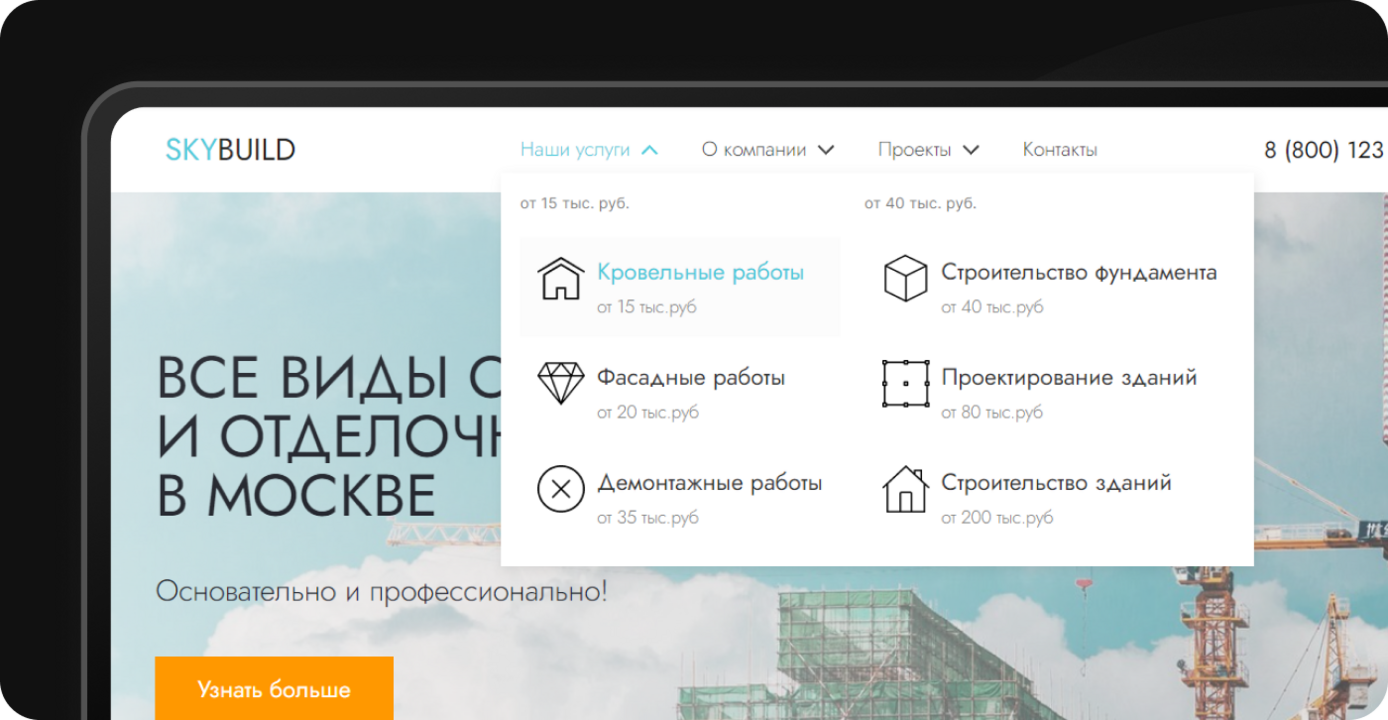Click the price text от 35 тыс.руб
Viewport: 1388px width, 720px height.
click(648, 517)
